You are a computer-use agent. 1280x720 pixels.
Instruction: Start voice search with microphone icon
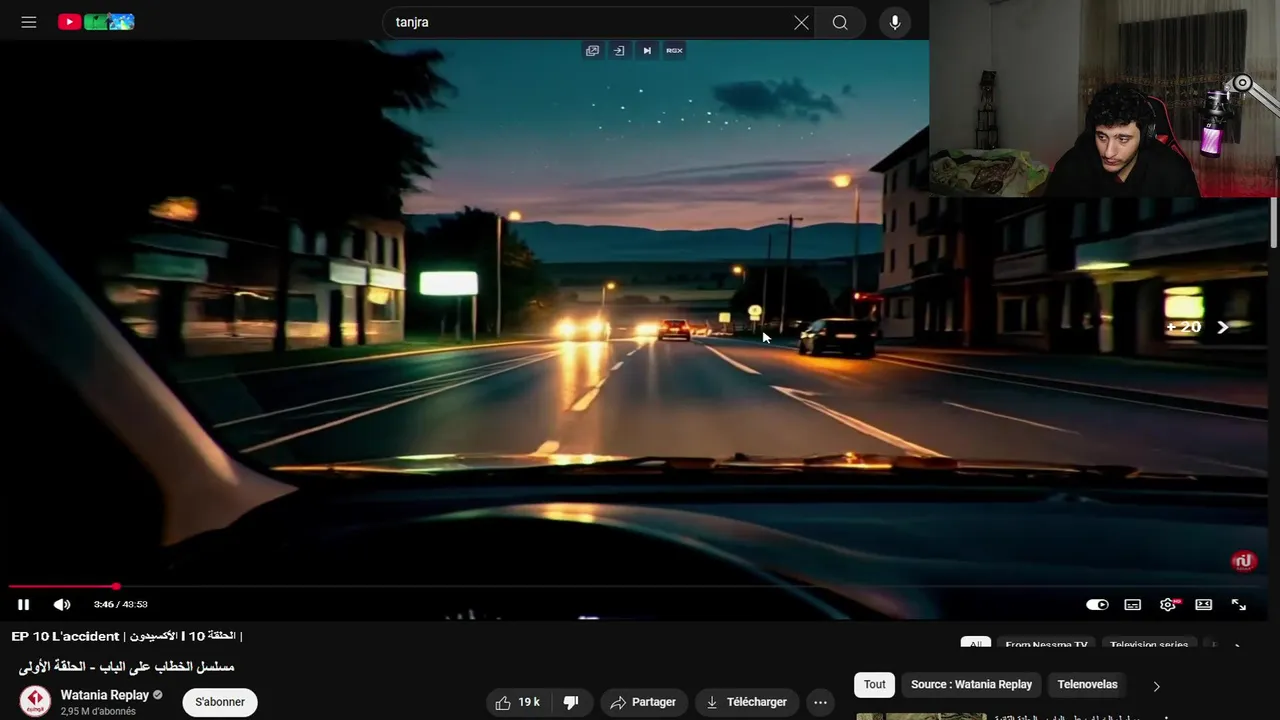pyautogui.click(x=895, y=22)
